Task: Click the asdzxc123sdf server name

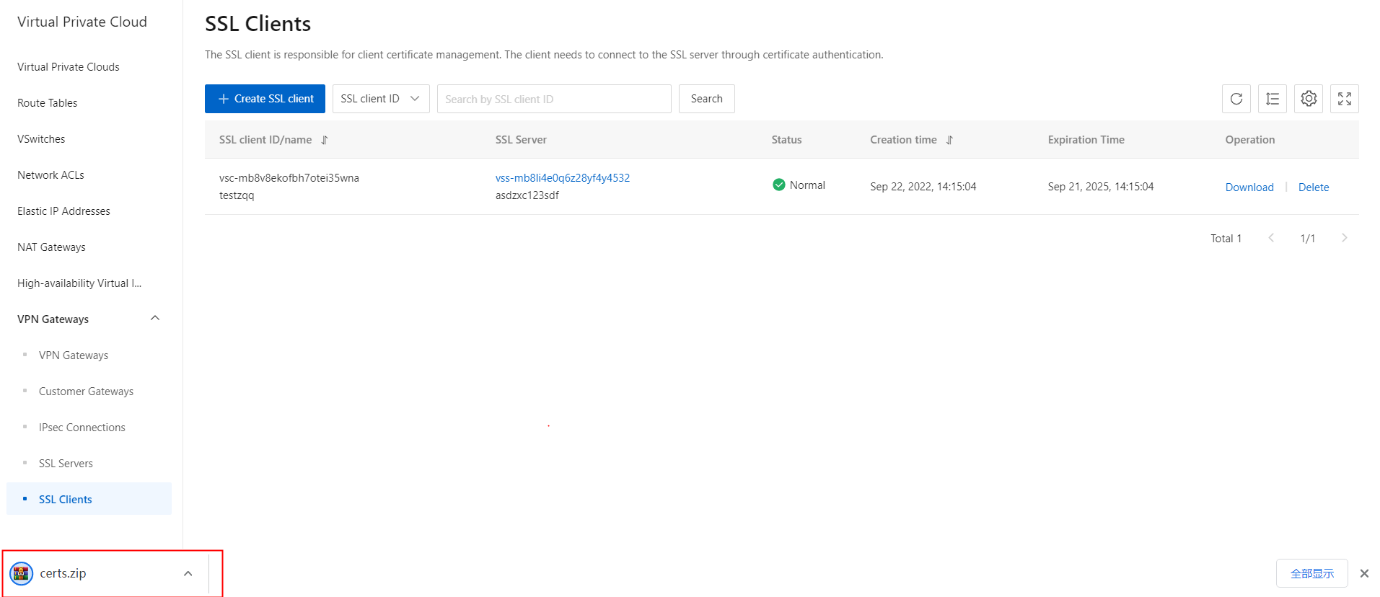Action: (x=527, y=195)
